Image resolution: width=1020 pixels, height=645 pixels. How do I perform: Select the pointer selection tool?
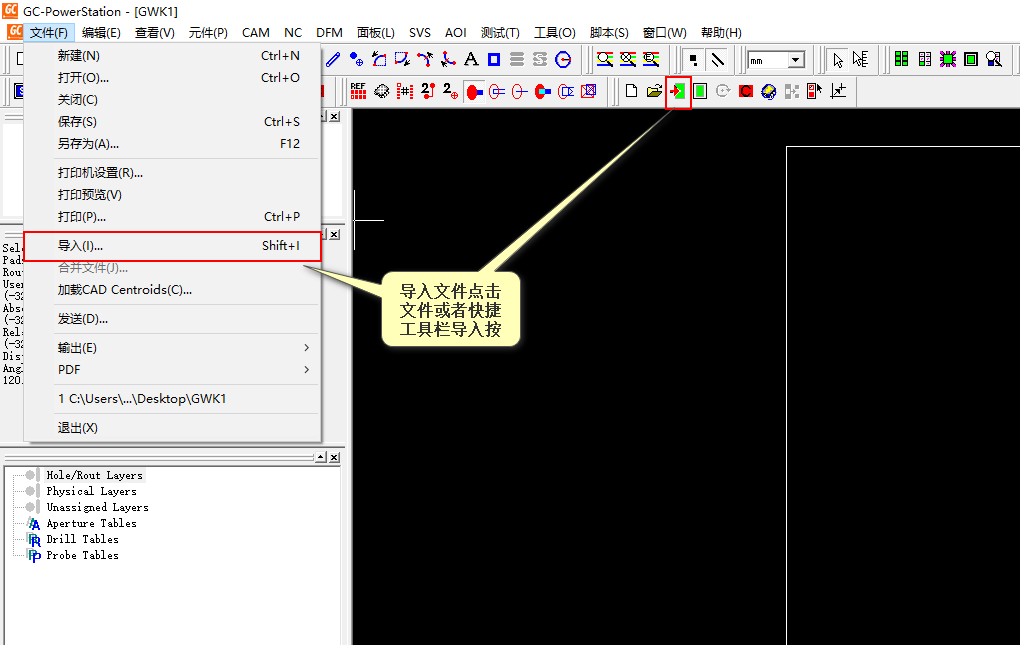coord(838,61)
